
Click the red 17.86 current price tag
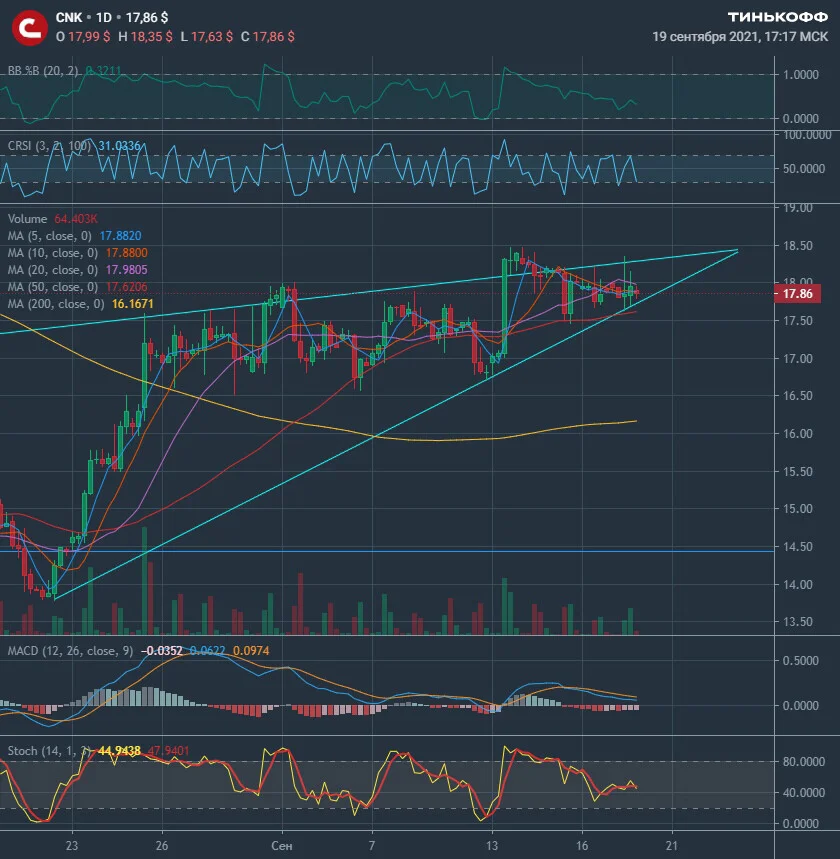(797, 294)
